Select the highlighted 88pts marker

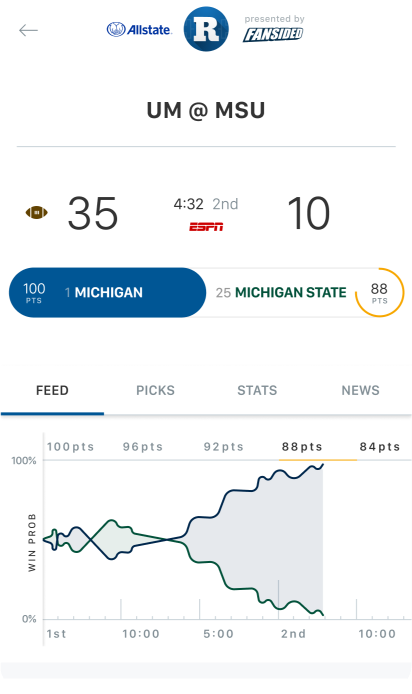(302, 447)
